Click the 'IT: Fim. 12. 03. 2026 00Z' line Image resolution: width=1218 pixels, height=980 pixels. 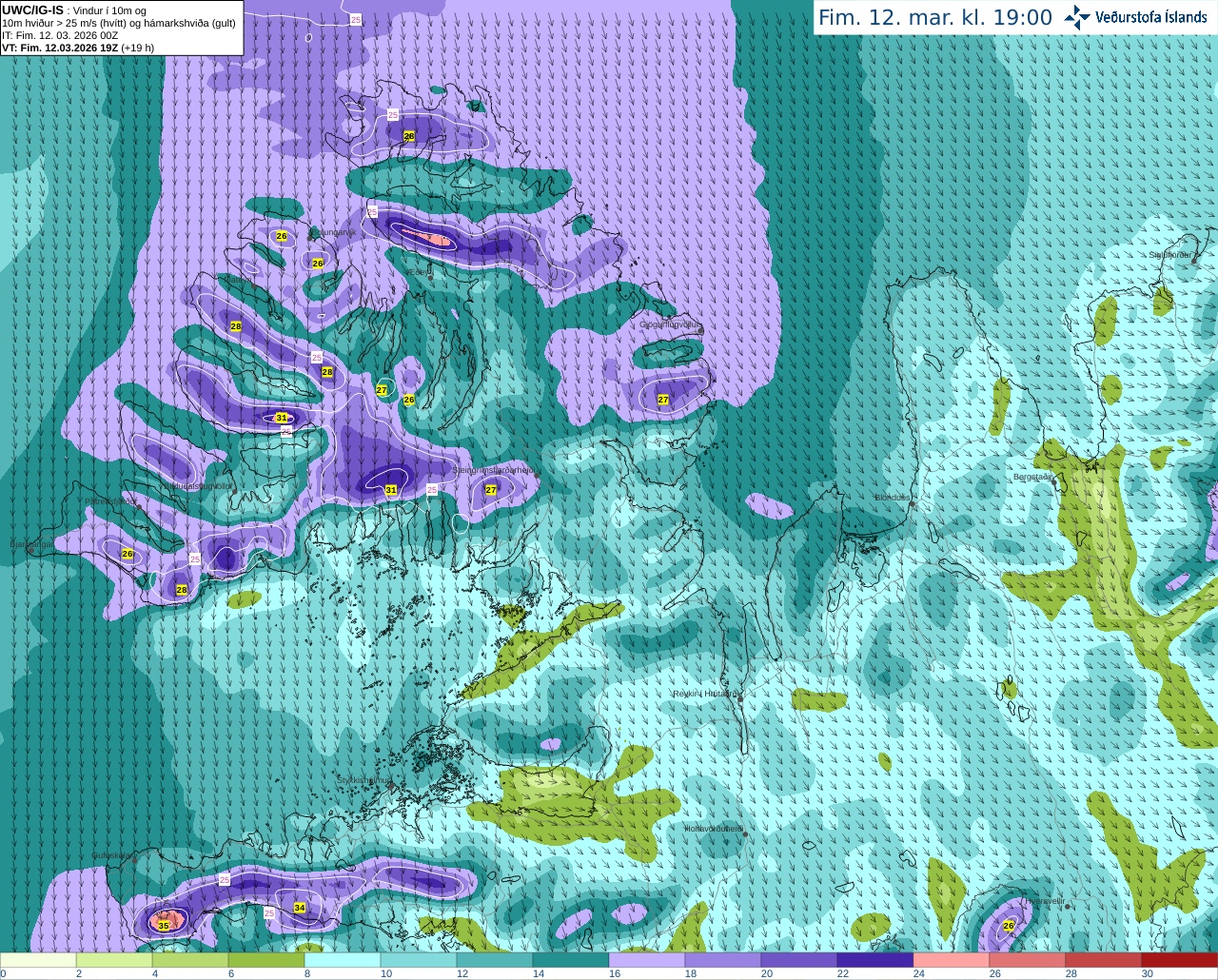click(x=60, y=35)
